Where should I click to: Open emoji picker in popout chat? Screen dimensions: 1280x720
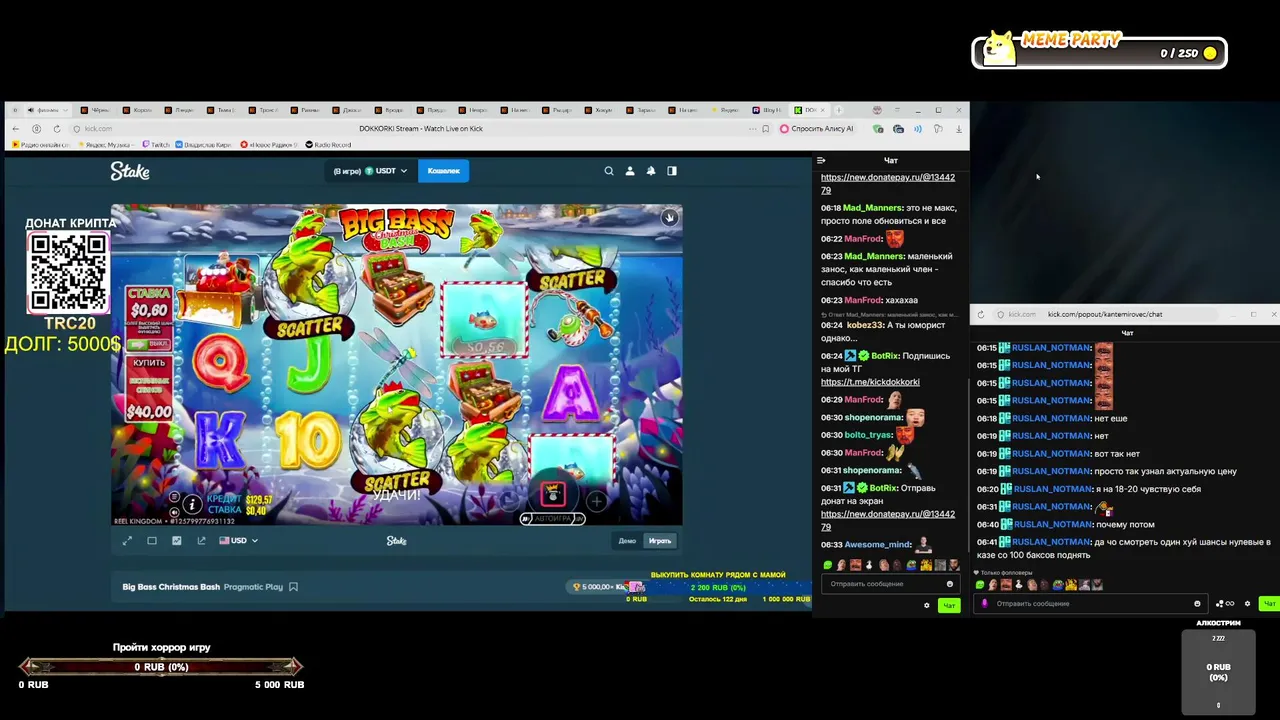[x=1197, y=604]
